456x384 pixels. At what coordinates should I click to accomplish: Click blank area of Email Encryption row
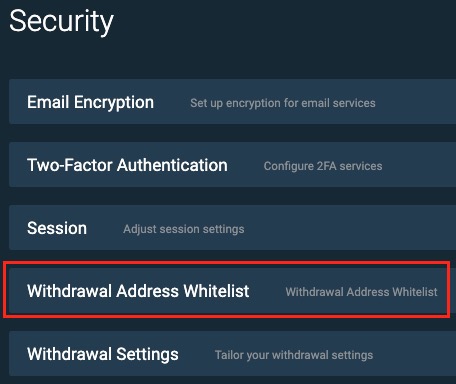[x=415, y=102]
